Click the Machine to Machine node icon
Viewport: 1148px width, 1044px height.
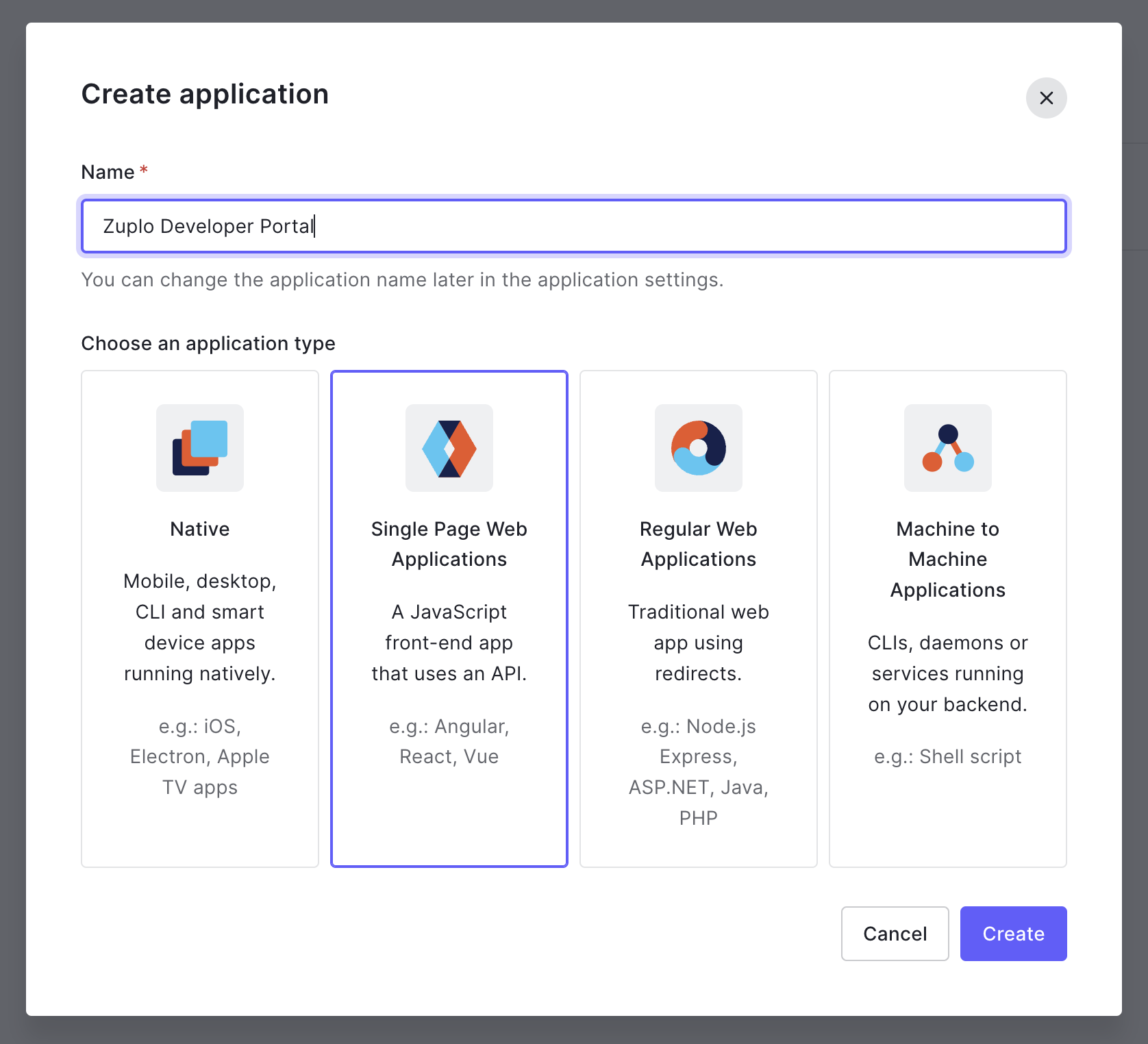click(947, 448)
